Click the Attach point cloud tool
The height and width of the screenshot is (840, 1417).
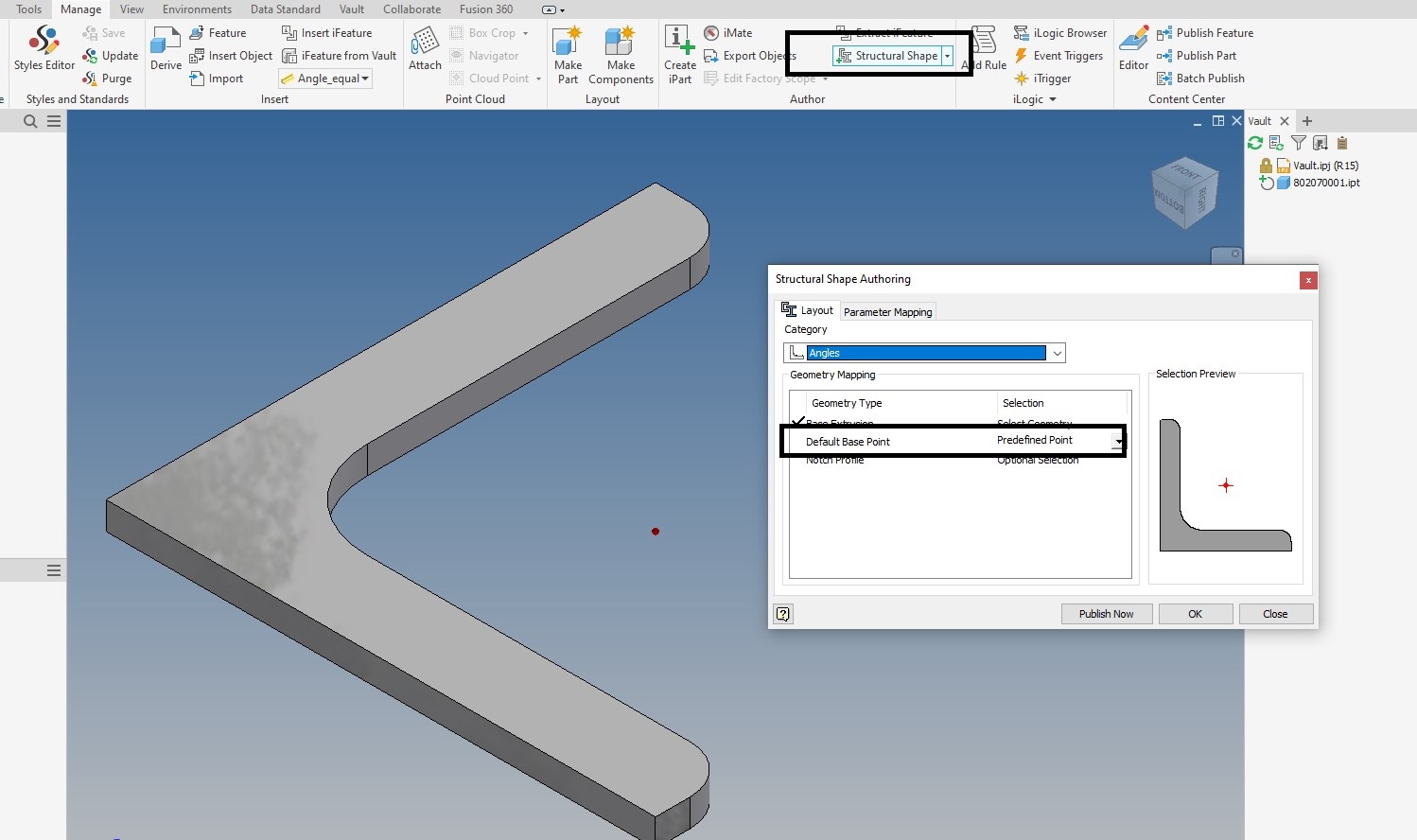[425, 48]
